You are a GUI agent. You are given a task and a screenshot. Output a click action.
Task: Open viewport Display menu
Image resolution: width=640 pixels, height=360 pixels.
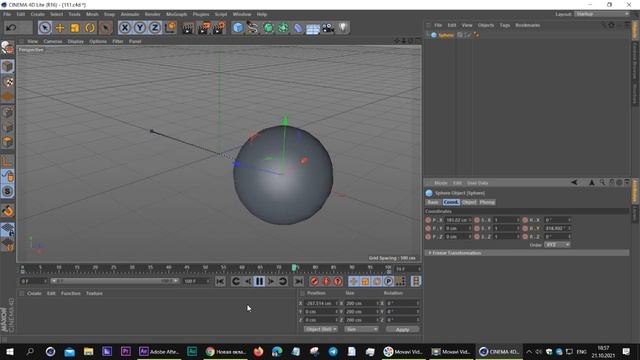click(x=76, y=42)
